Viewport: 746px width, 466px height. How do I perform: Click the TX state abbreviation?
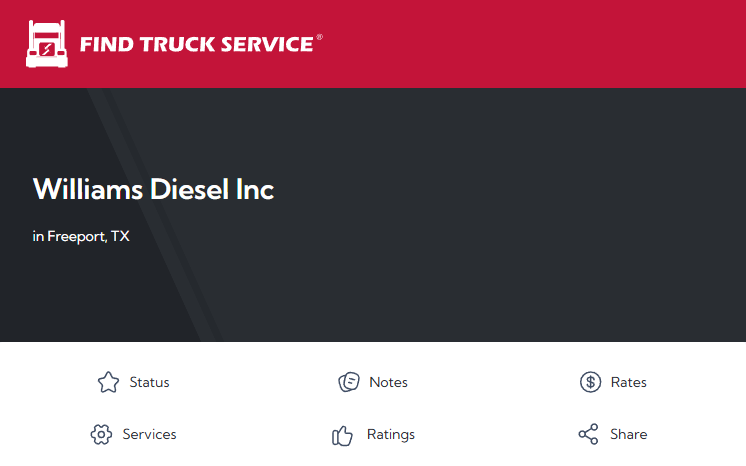(x=120, y=237)
